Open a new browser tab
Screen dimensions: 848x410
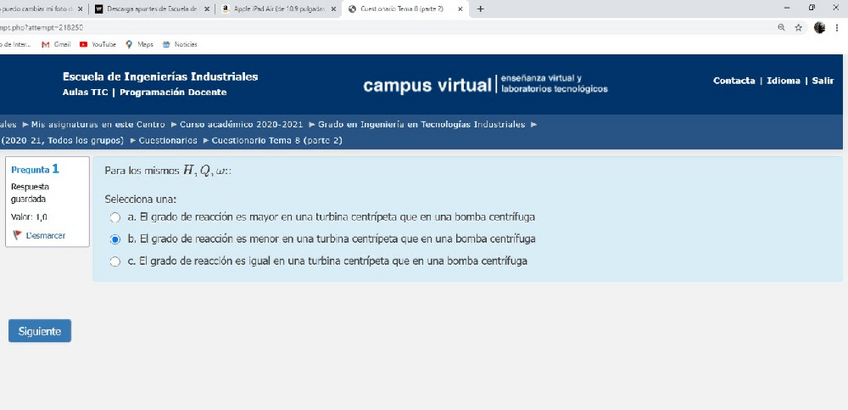480,9
